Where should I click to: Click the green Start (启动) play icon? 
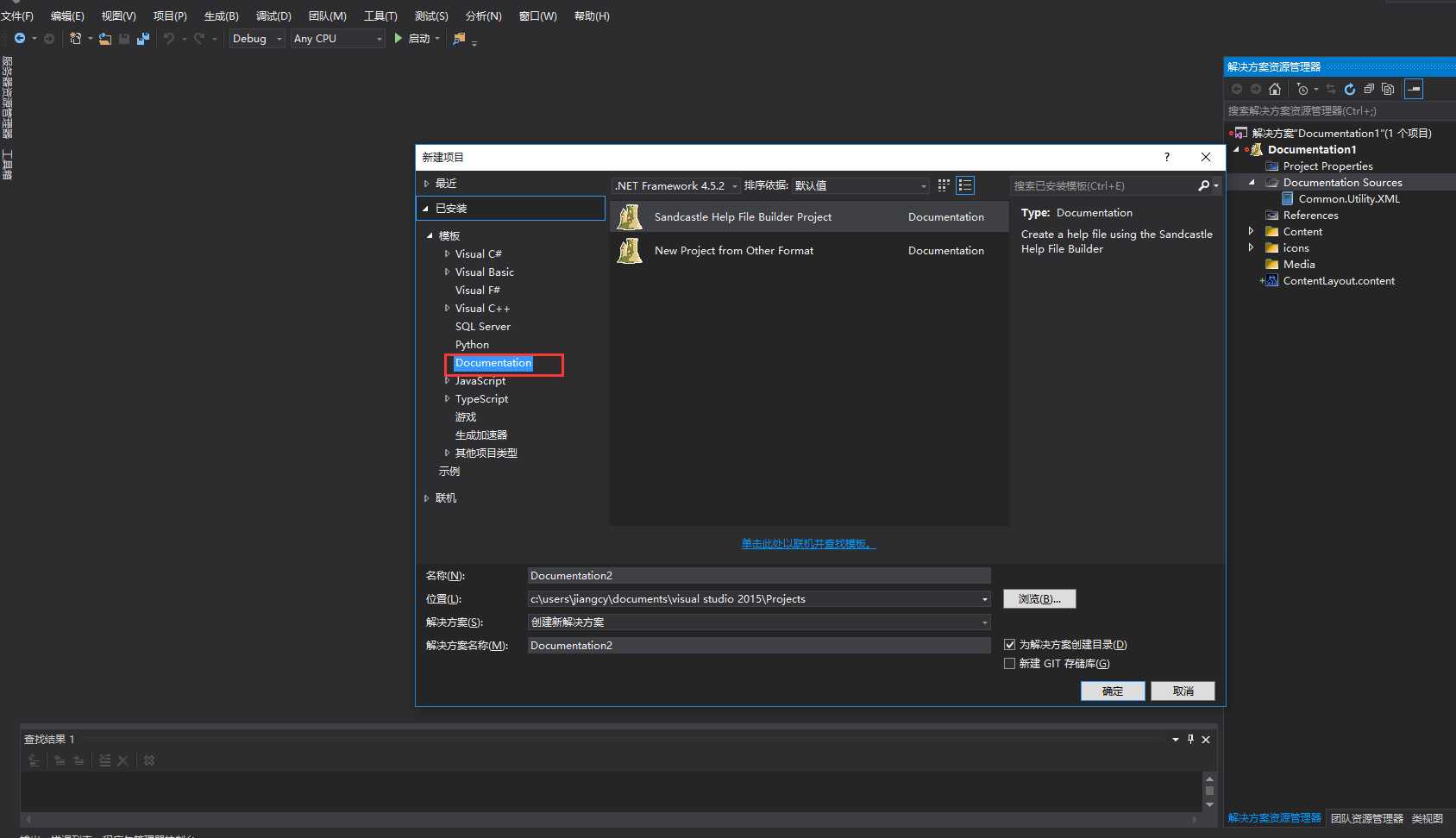pyautogui.click(x=398, y=38)
